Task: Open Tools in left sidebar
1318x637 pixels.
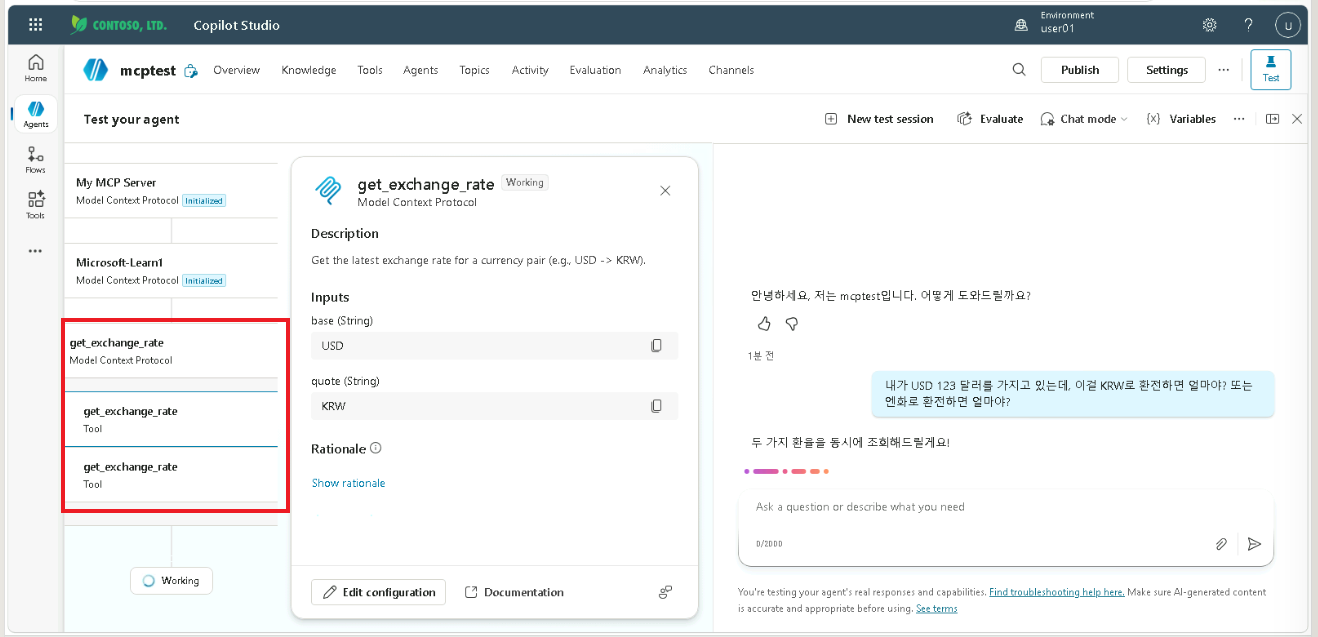Action: pyautogui.click(x=36, y=205)
